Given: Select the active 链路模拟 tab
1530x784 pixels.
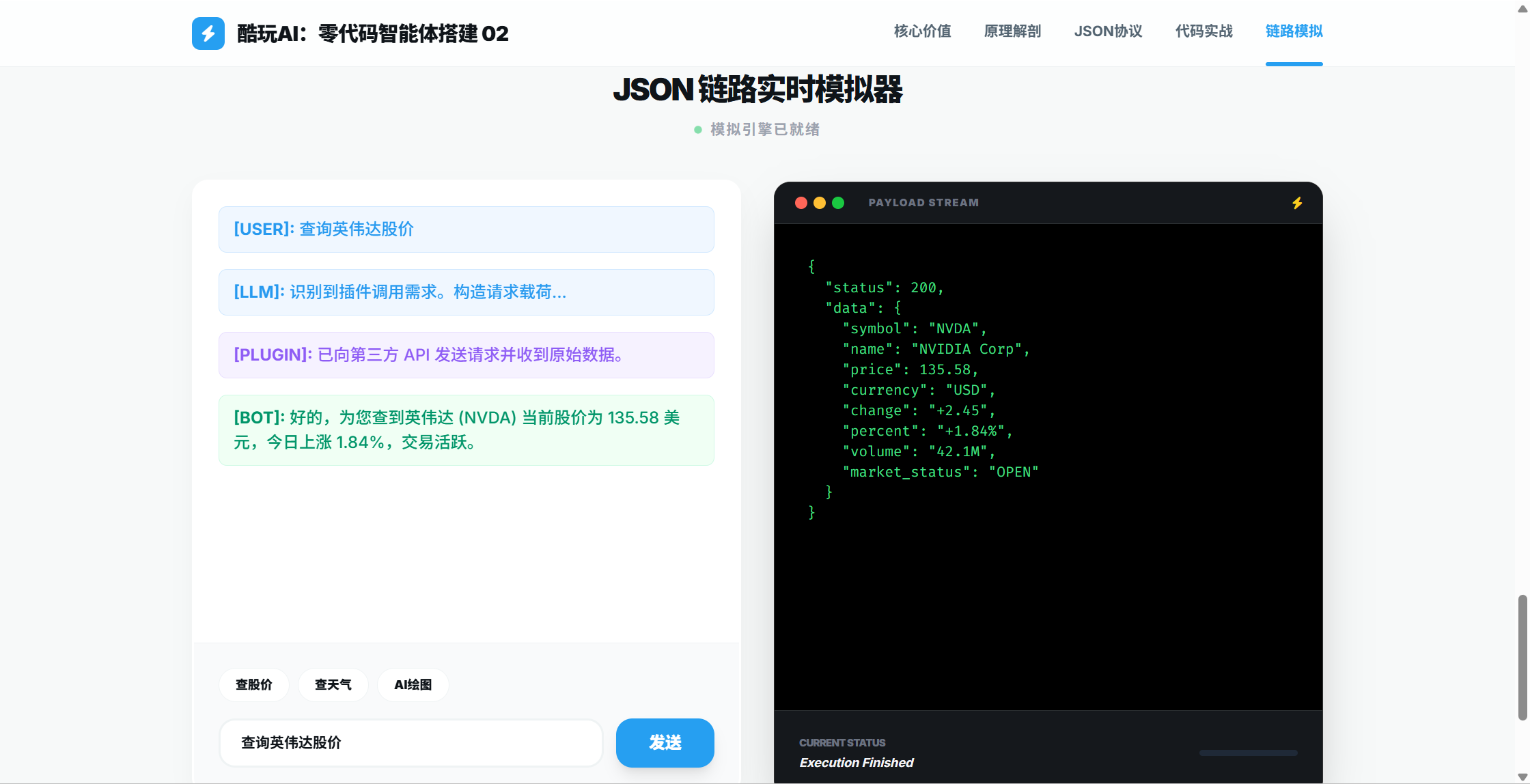Looking at the screenshot, I should coord(1294,31).
